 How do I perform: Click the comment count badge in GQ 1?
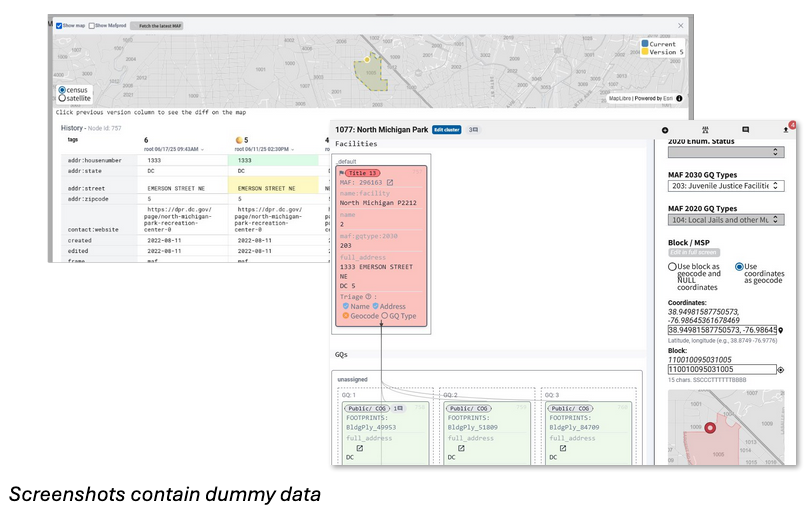(x=398, y=408)
